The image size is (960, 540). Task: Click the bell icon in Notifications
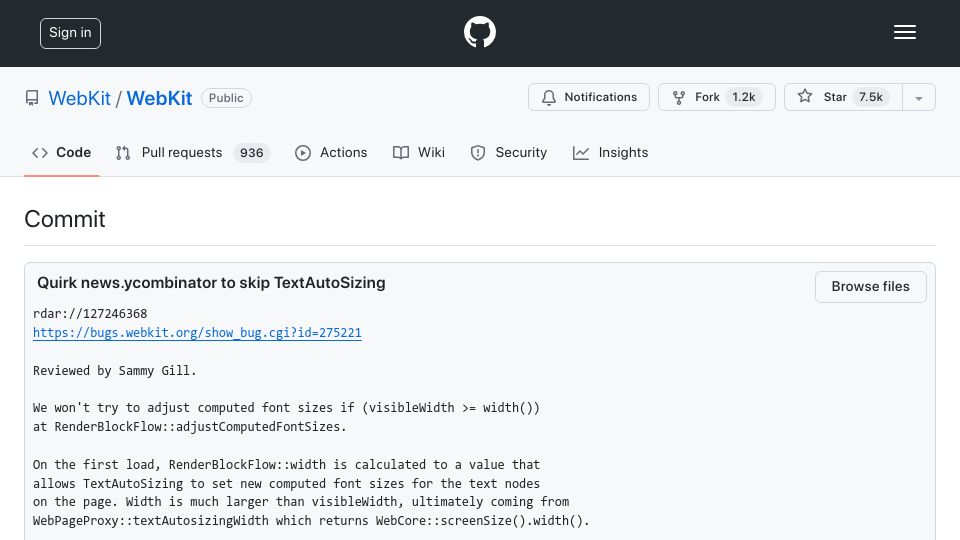pos(549,97)
